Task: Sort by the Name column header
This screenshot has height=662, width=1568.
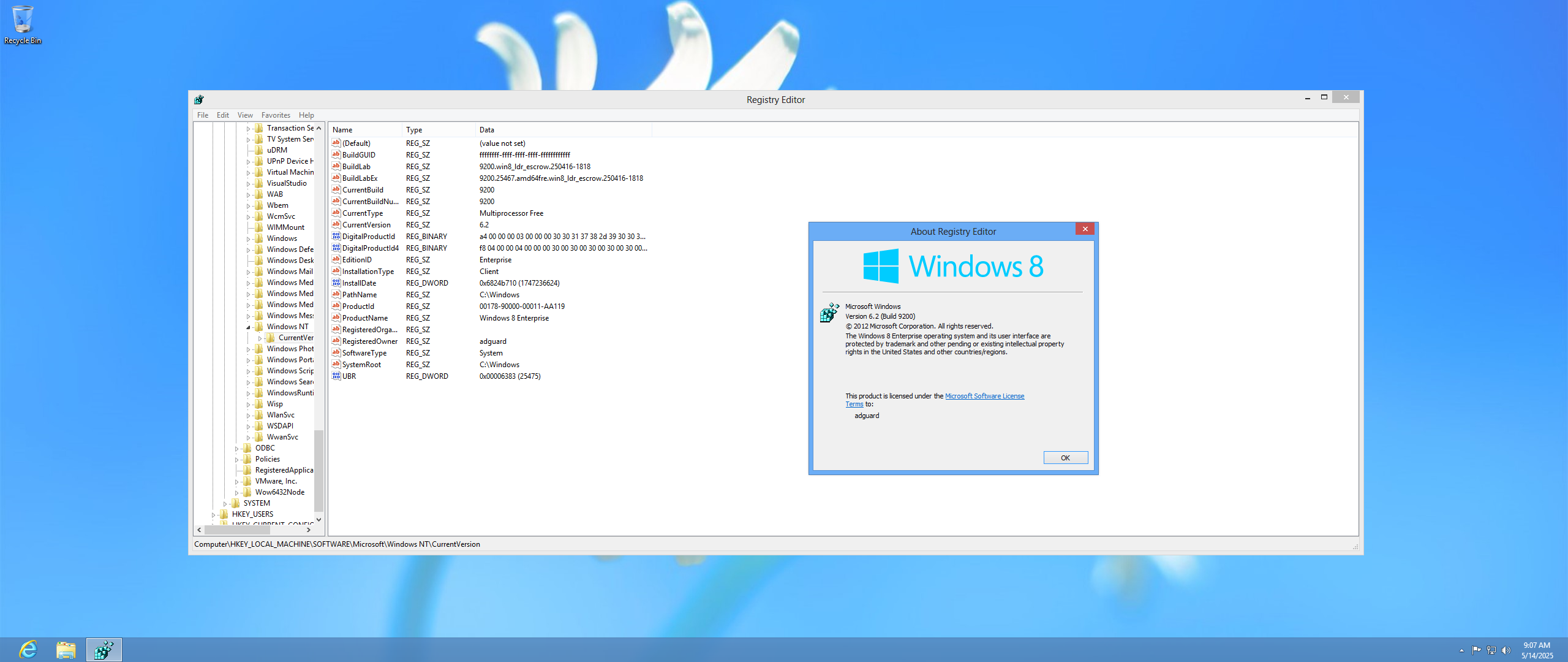Action: pyautogui.click(x=365, y=129)
